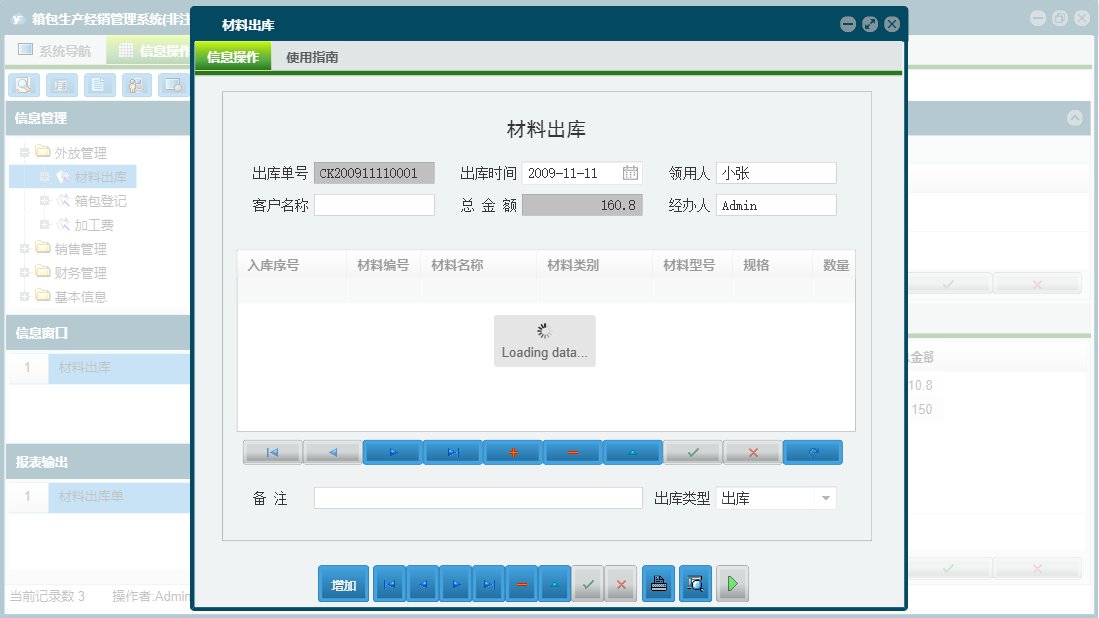Click the green run arrow icon at bottom
Screen dimensions: 1099x618
pyautogui.click(x=732, y=583)
